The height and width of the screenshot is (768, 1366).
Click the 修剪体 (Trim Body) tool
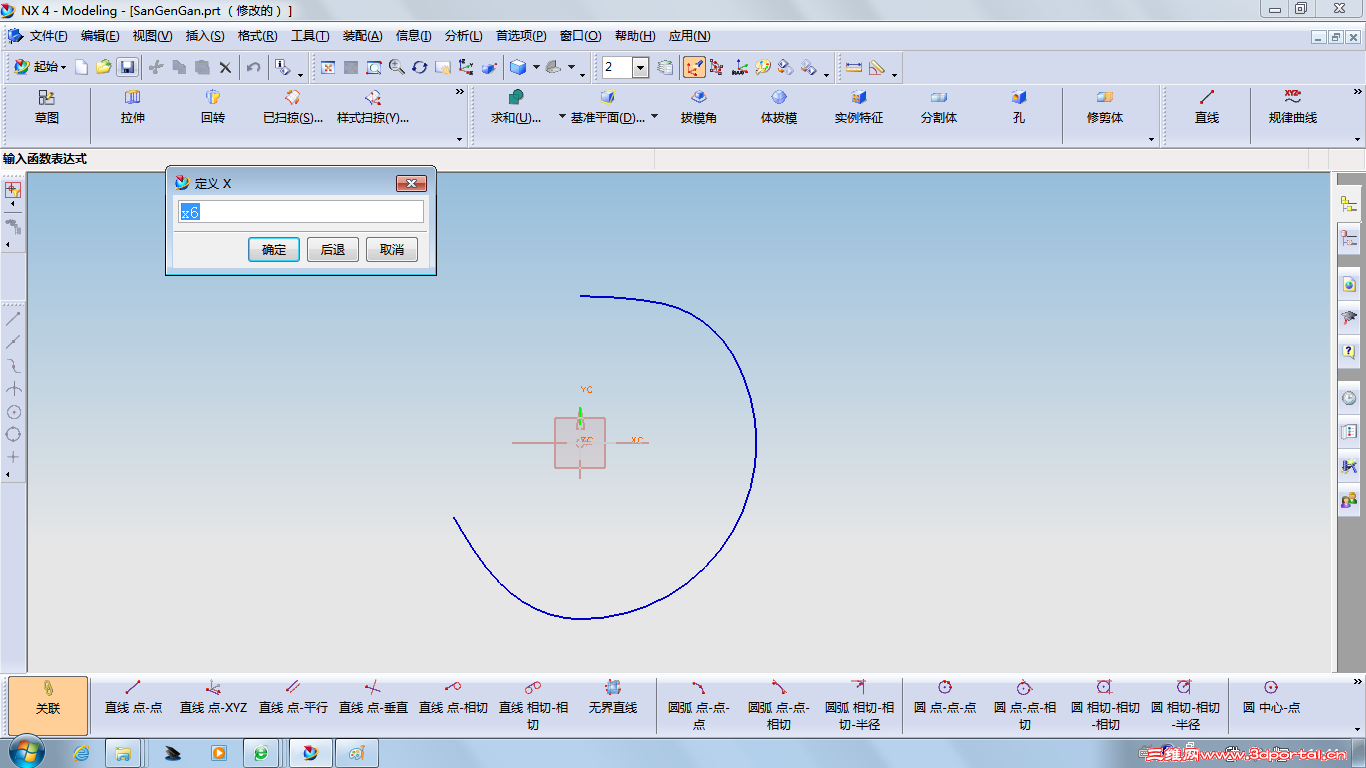tap(1105, 107)
